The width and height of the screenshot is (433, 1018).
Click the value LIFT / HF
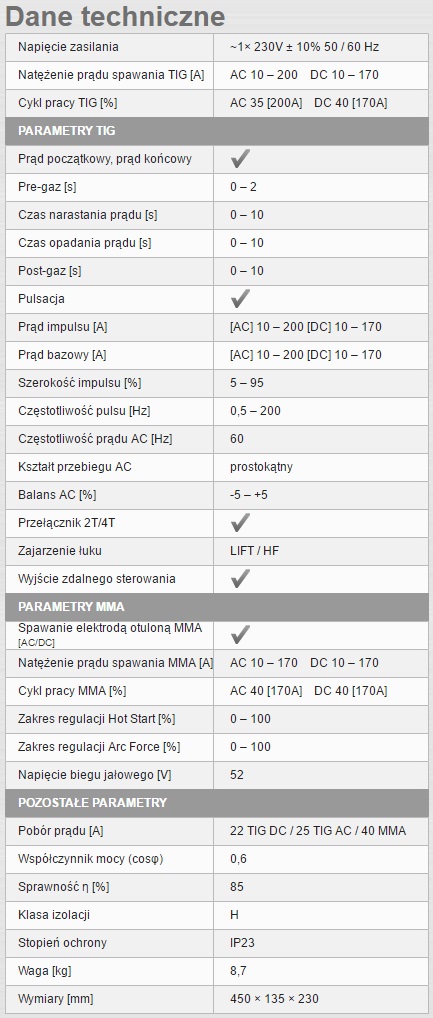pyautogui.click(x=254, y=551)
